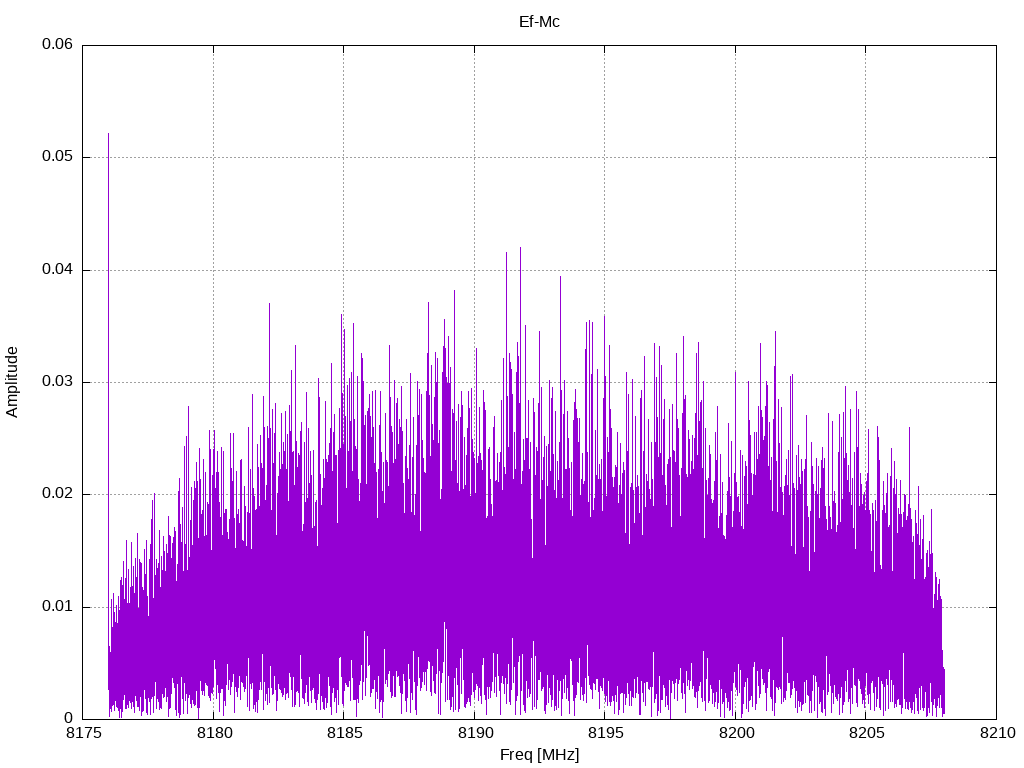Click the 8210 x-axis tick label
Screen dimensions: 1024x768
pos(997,733)
